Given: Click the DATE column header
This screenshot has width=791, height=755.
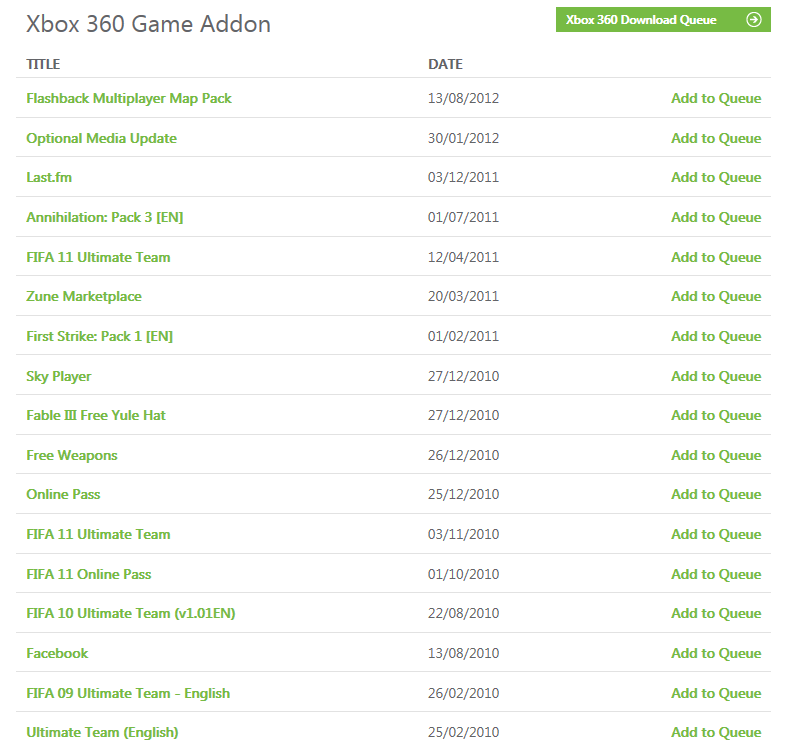Looking at the screenshot, I should (x=445, y=64).
